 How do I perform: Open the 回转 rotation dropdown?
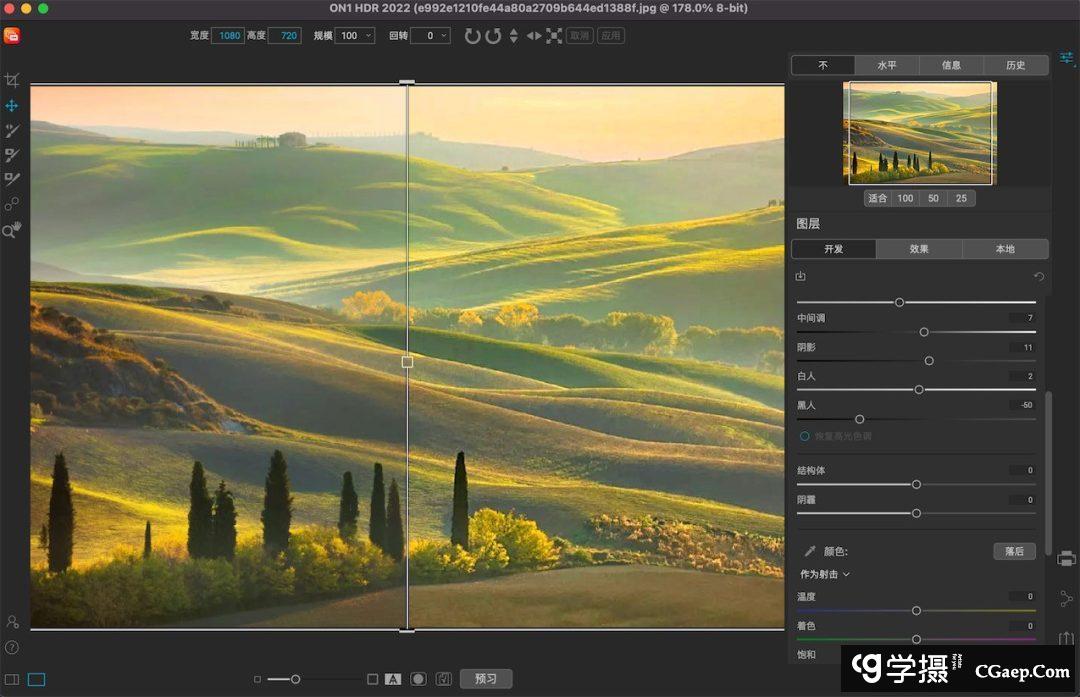(430, 36)
